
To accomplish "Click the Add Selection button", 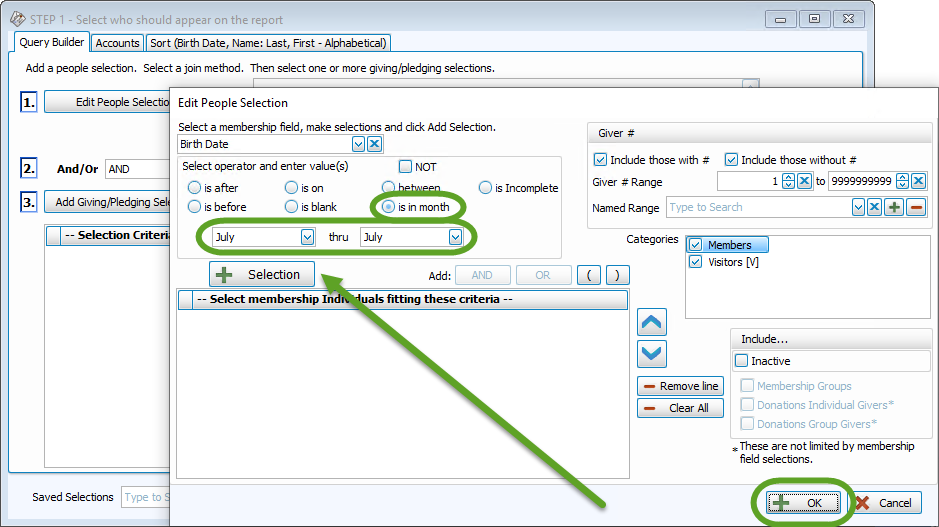I will 262,275.
